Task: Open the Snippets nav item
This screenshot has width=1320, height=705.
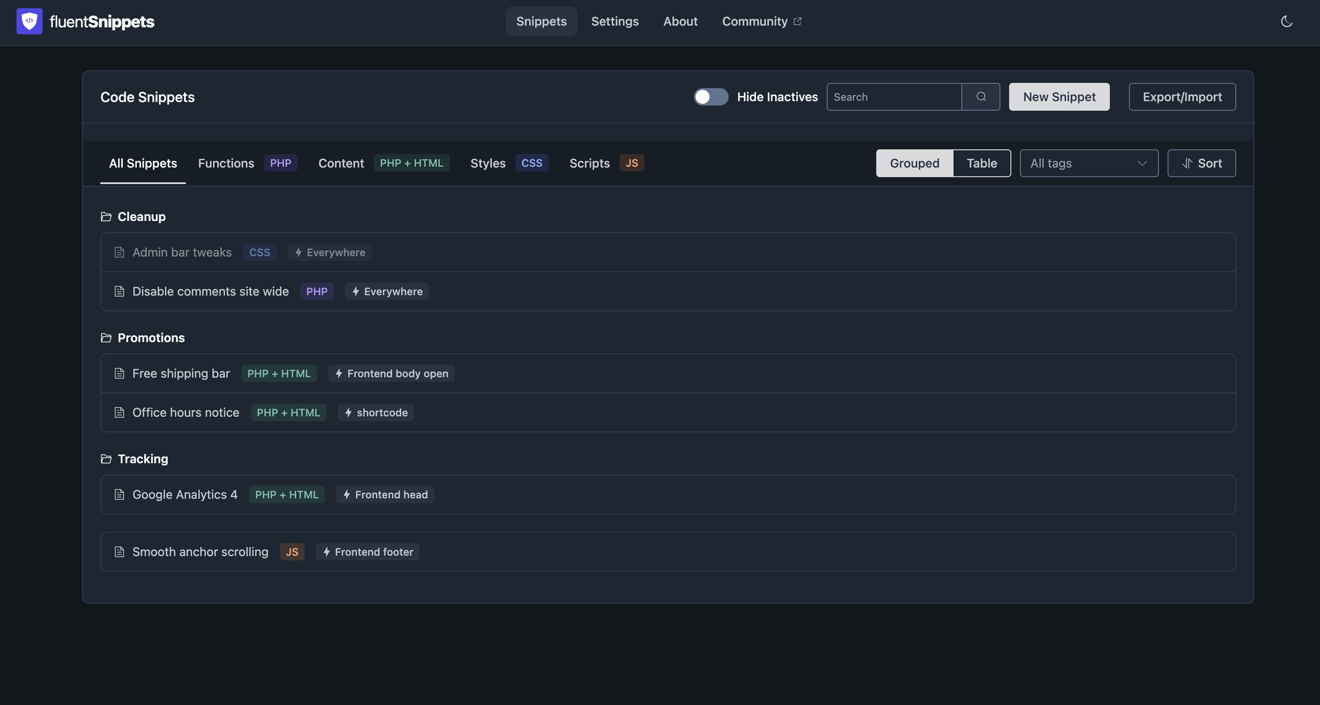Action: [x=541, y=21]
